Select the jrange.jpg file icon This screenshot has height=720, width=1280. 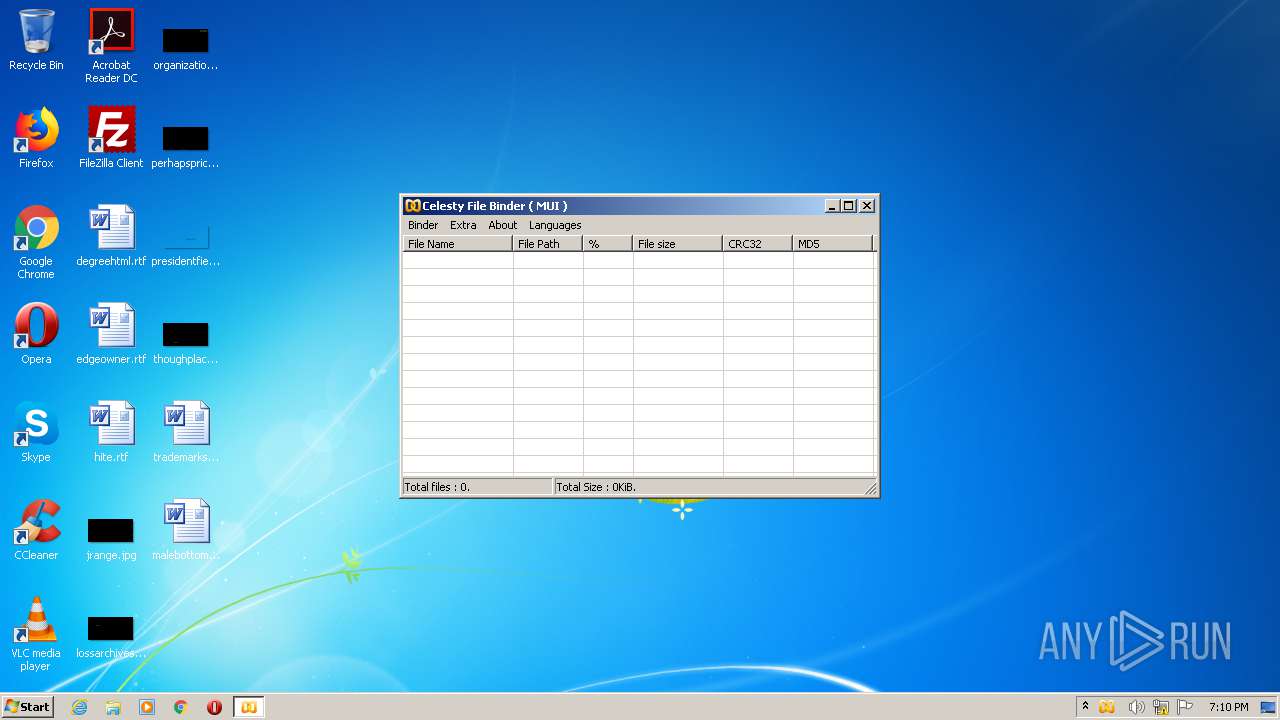click(111, 538)
